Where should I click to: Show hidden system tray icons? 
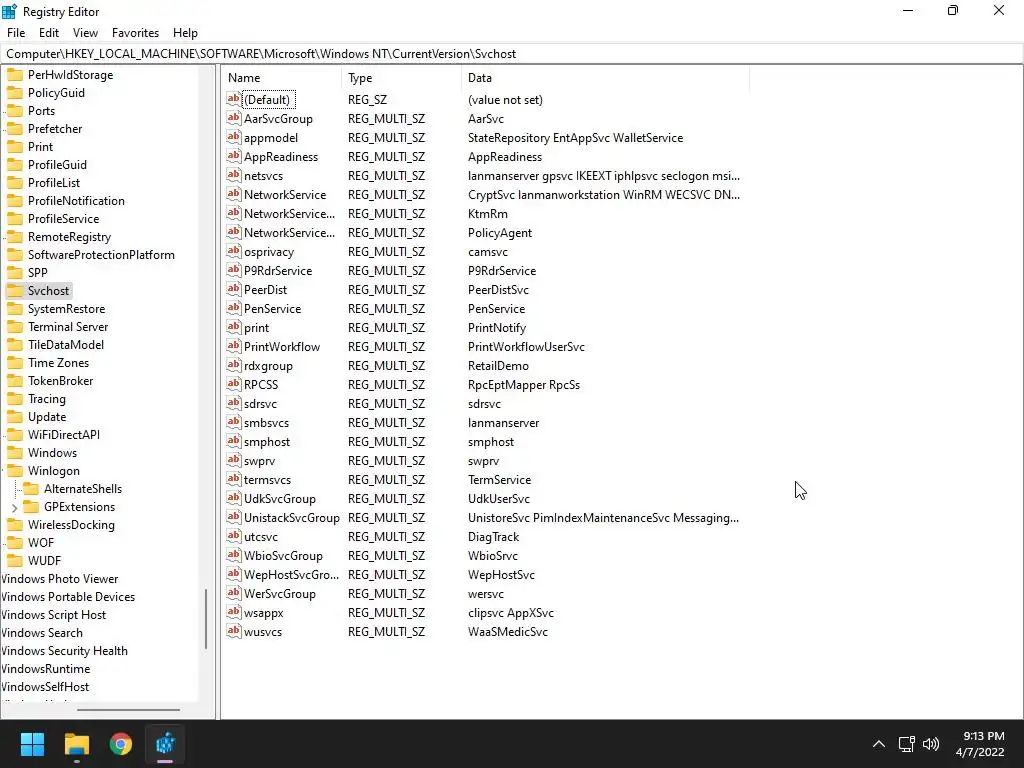[x=879, y=744]
